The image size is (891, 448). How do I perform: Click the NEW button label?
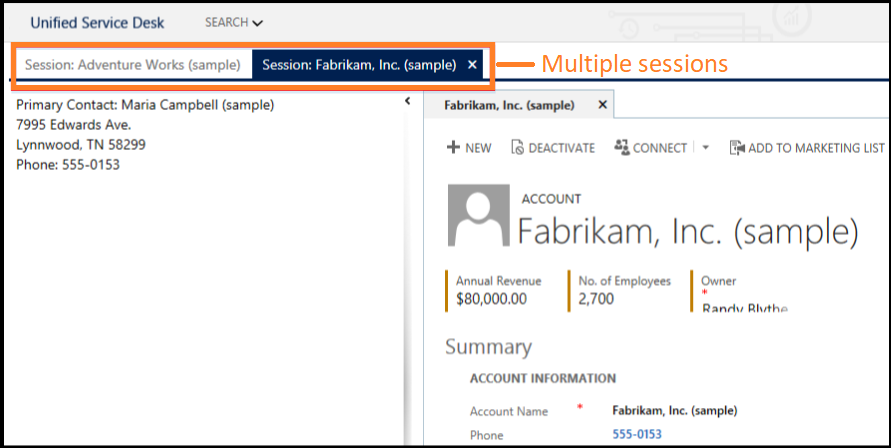(478, 148)
